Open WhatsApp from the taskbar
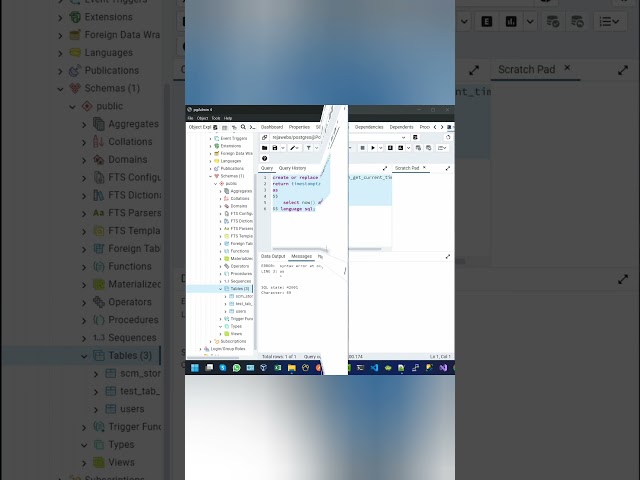 [x=236, y=368]
